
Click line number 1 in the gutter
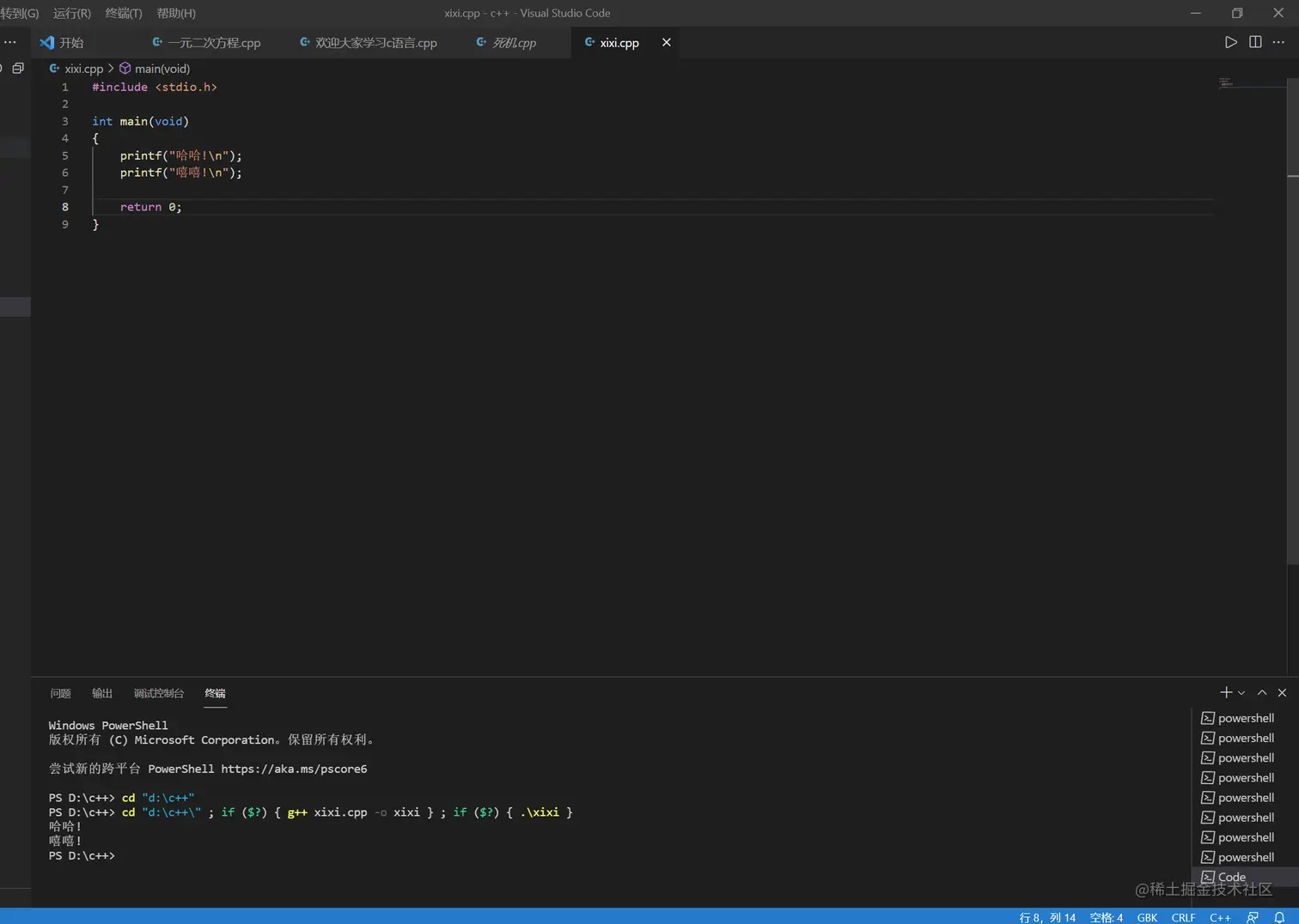(x=64, y=87)
